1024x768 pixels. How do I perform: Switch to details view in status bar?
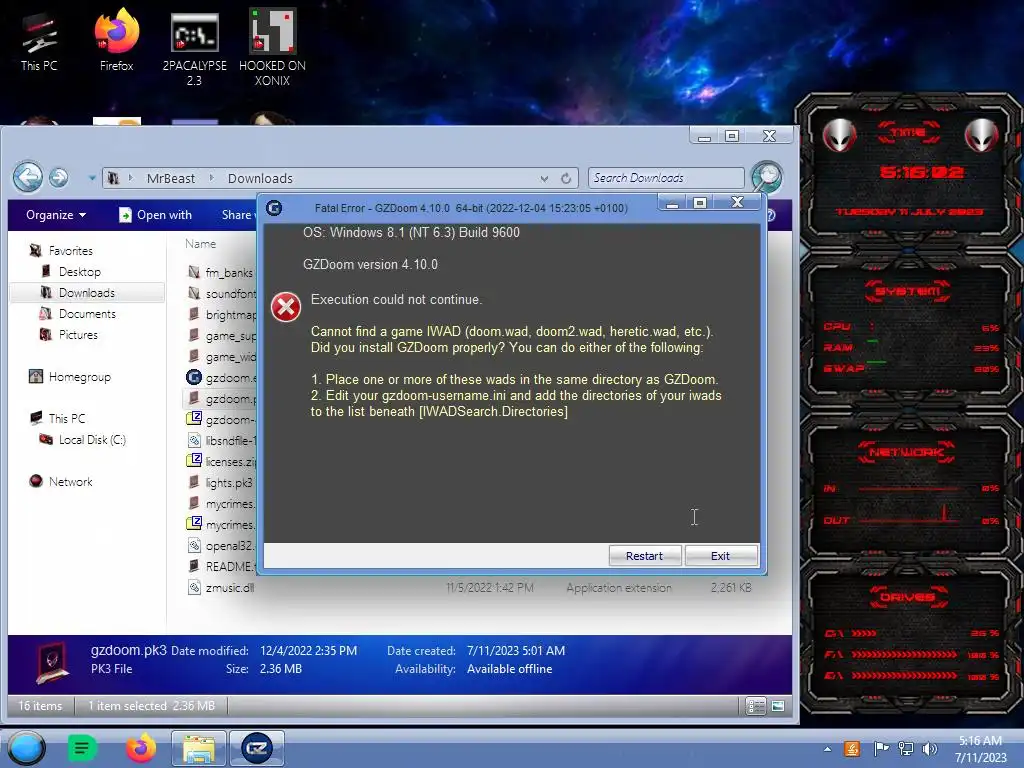(x=756, y=706)
